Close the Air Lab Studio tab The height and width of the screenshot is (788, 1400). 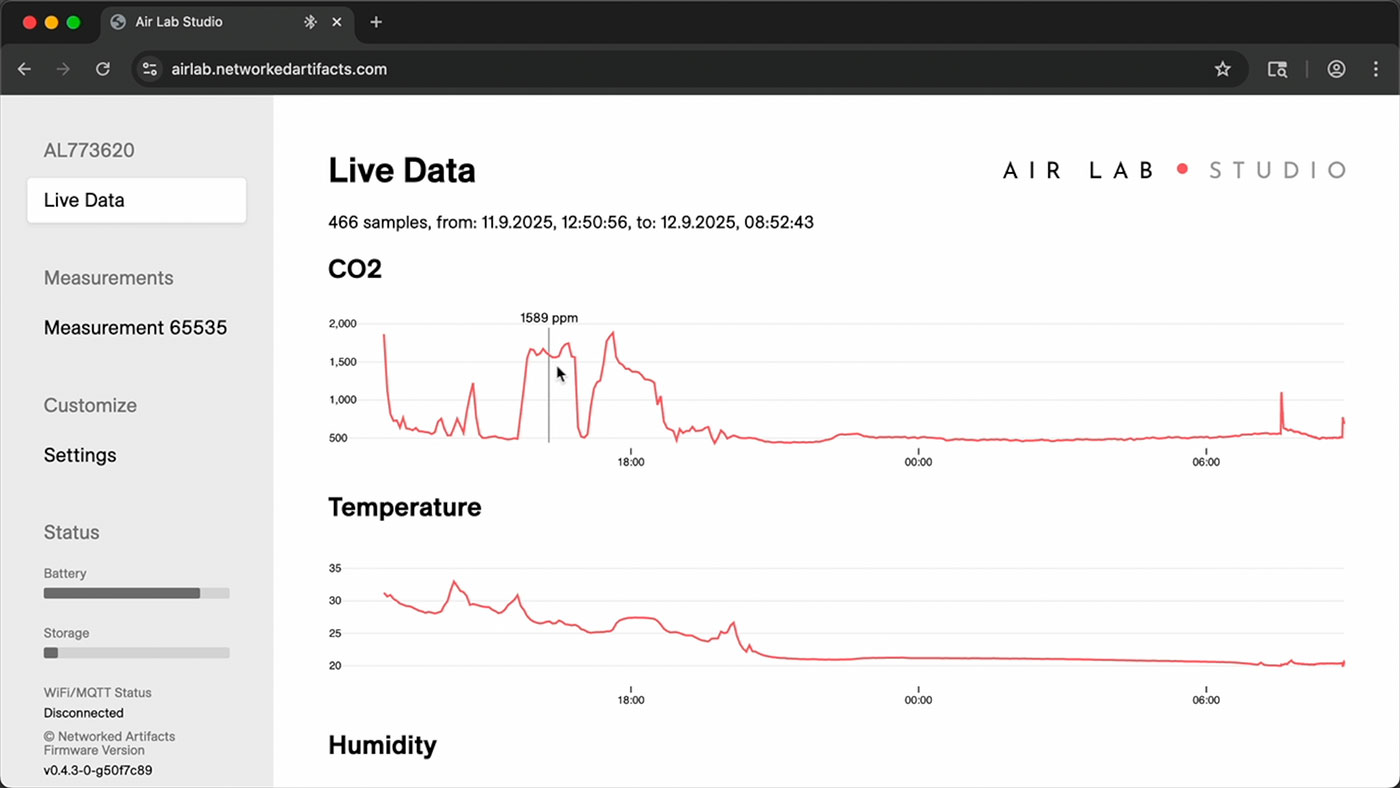coord(337,22)
